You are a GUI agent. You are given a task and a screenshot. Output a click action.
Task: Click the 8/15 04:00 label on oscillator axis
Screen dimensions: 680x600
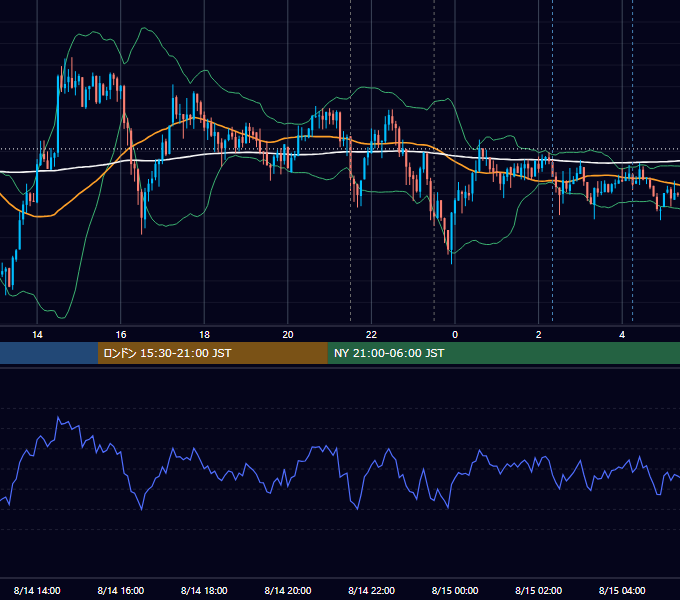(x=622, y=590)
